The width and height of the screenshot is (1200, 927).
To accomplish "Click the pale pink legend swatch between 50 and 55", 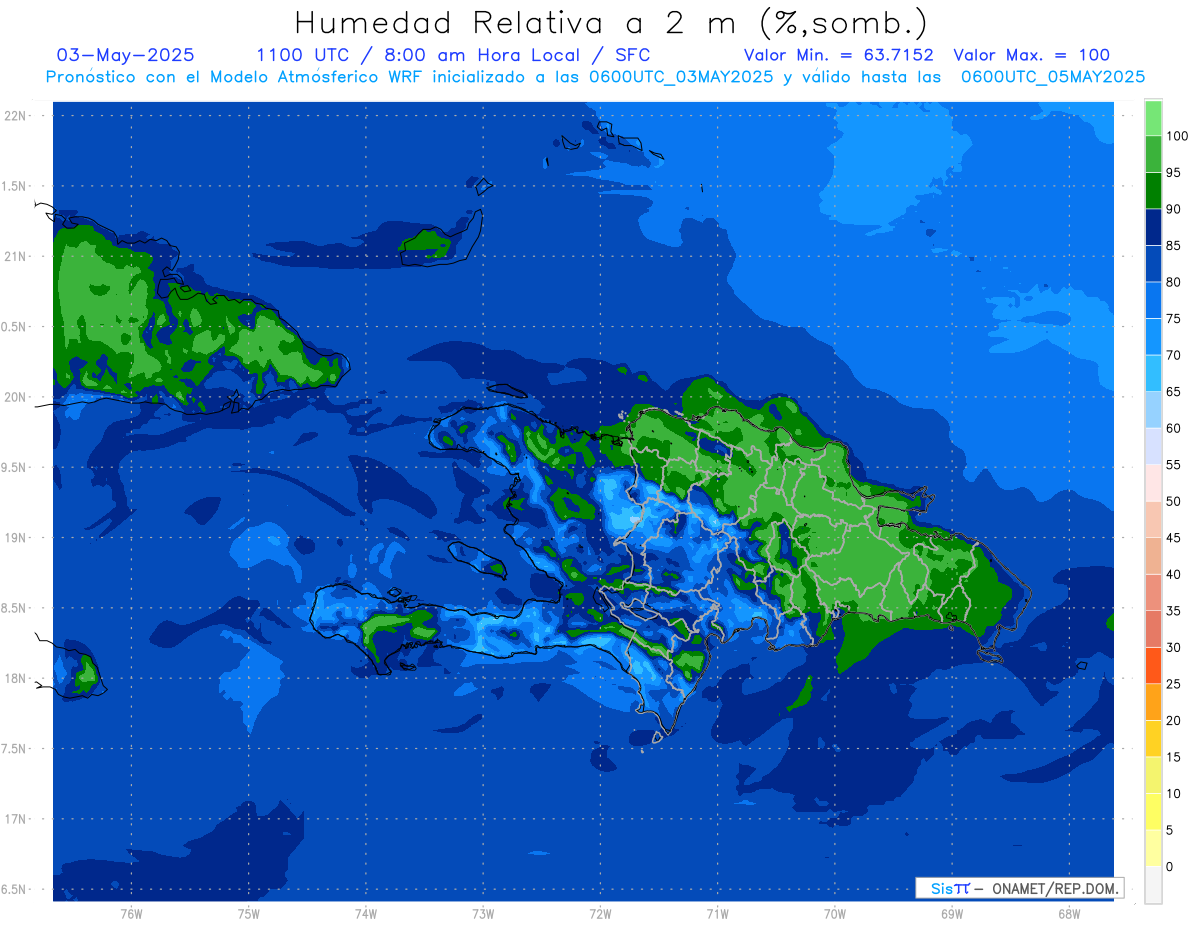I will point(1153,483).
